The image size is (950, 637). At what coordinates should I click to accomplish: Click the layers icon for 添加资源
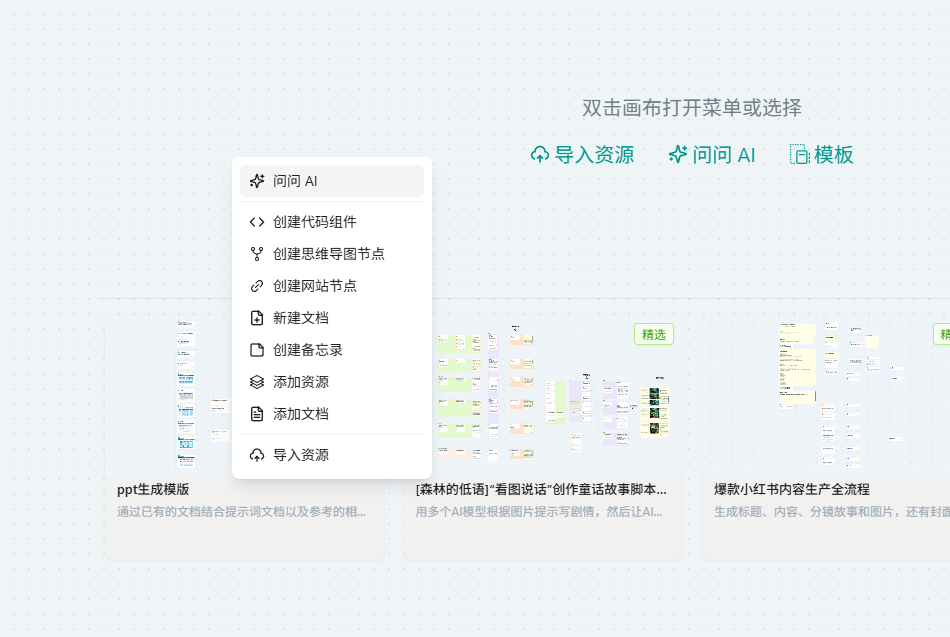(257, 382)
